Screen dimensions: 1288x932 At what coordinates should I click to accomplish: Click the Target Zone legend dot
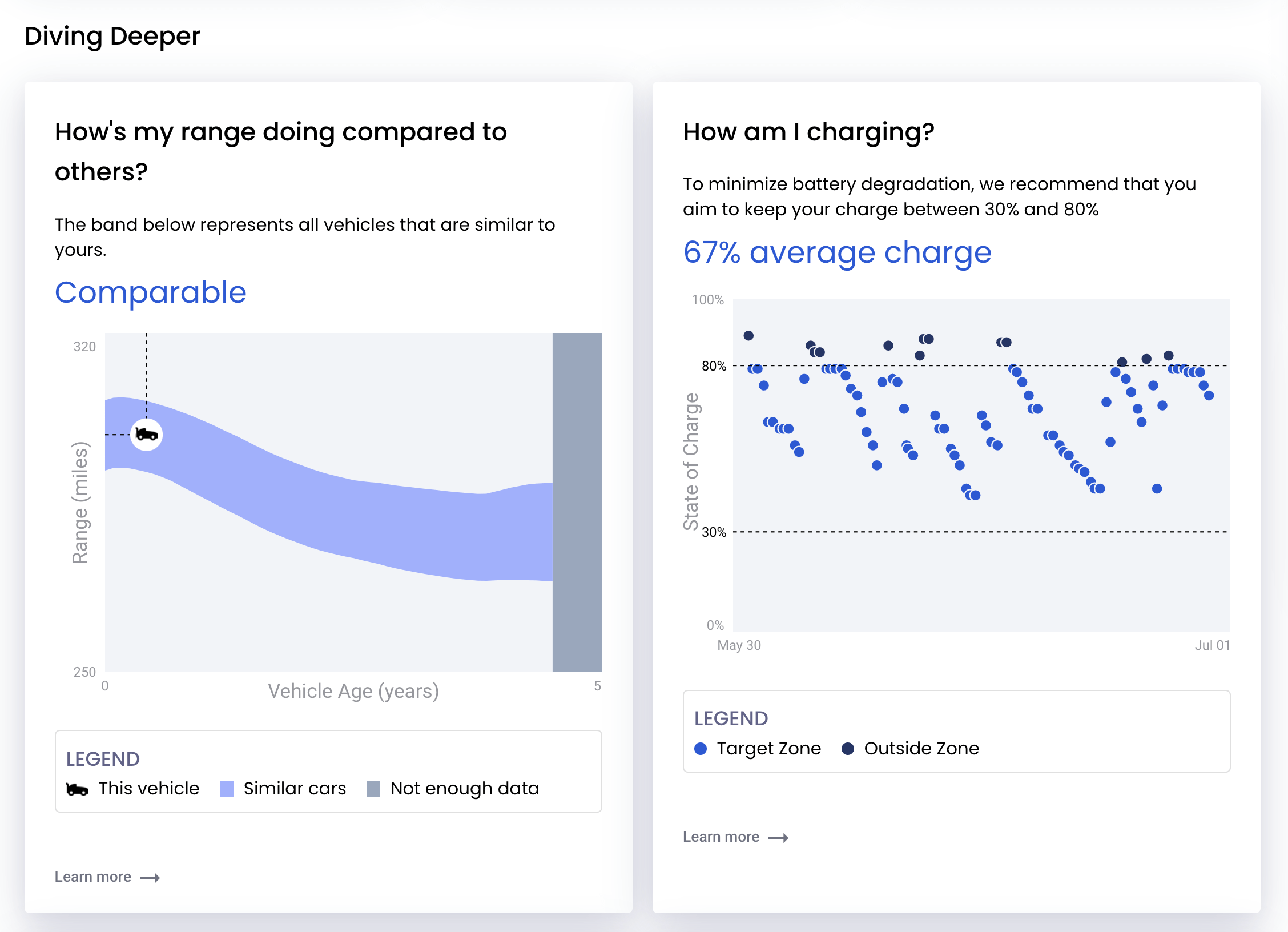(x=701, y=749)
